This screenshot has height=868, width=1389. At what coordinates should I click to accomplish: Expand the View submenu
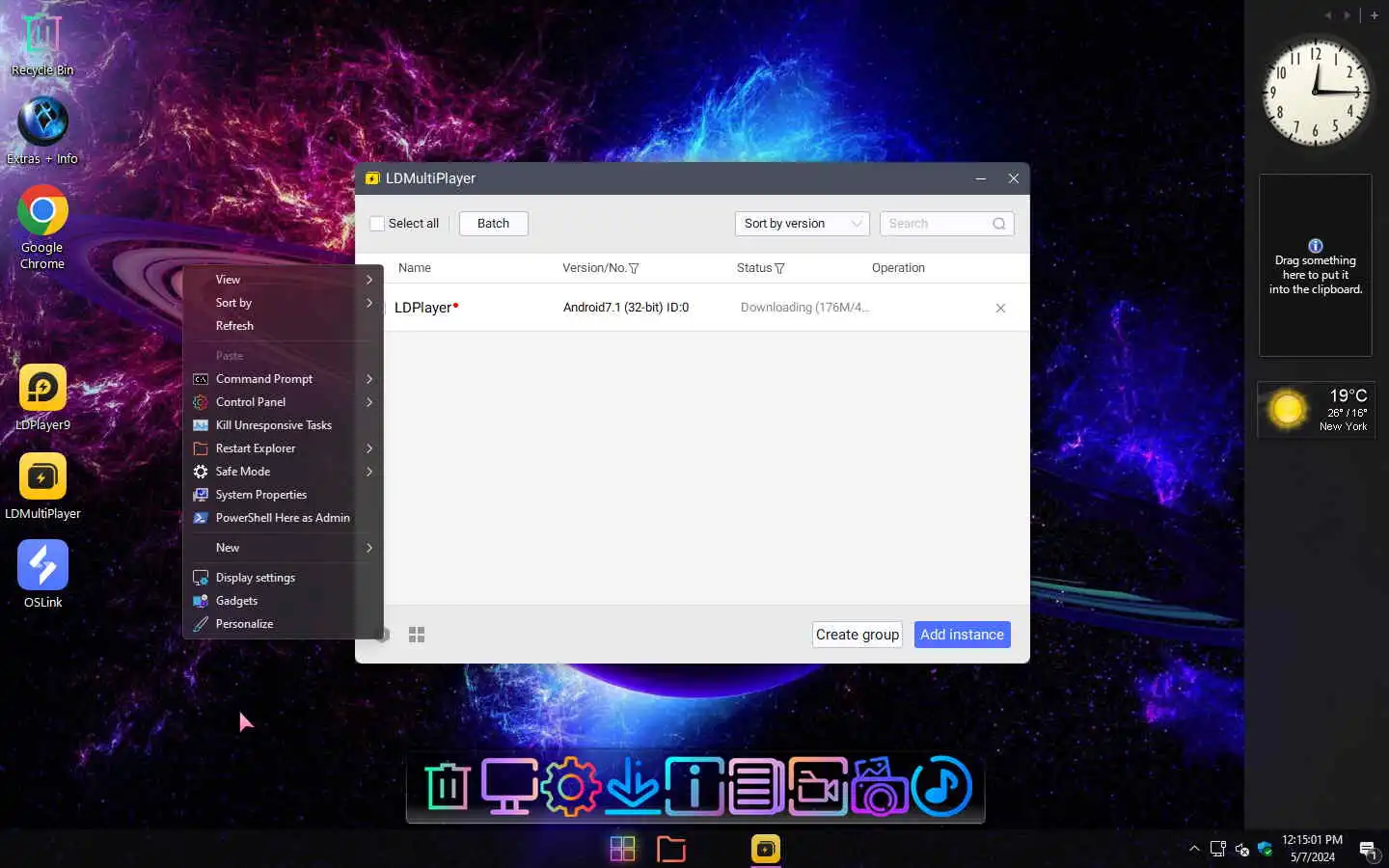point(283,280)
